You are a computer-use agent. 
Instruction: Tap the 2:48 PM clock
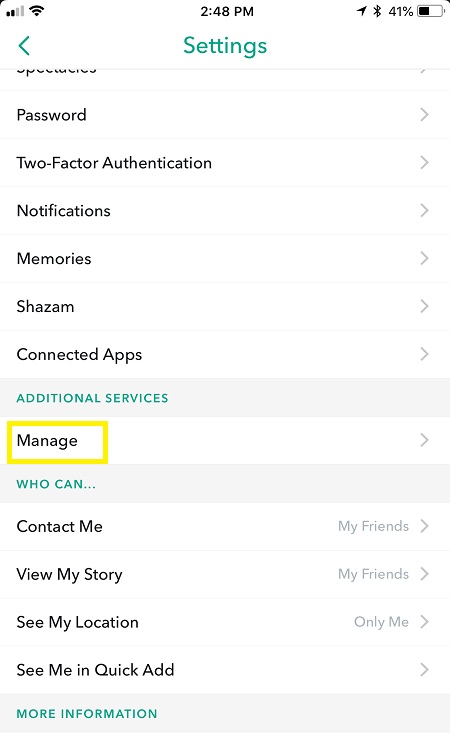[x=227, y=11]
